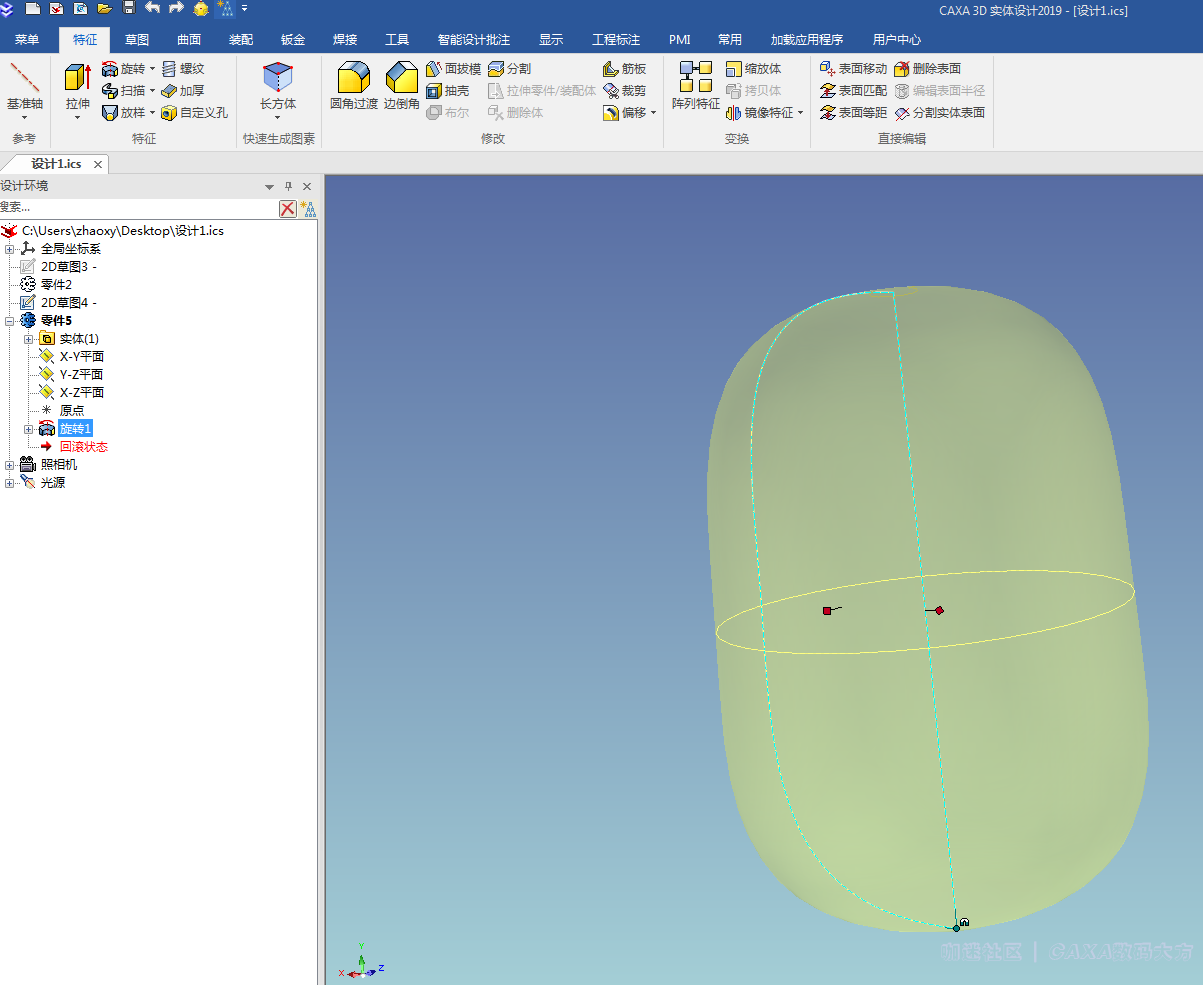Activate the 拉伸 extrude feature

tap(77, 90)
